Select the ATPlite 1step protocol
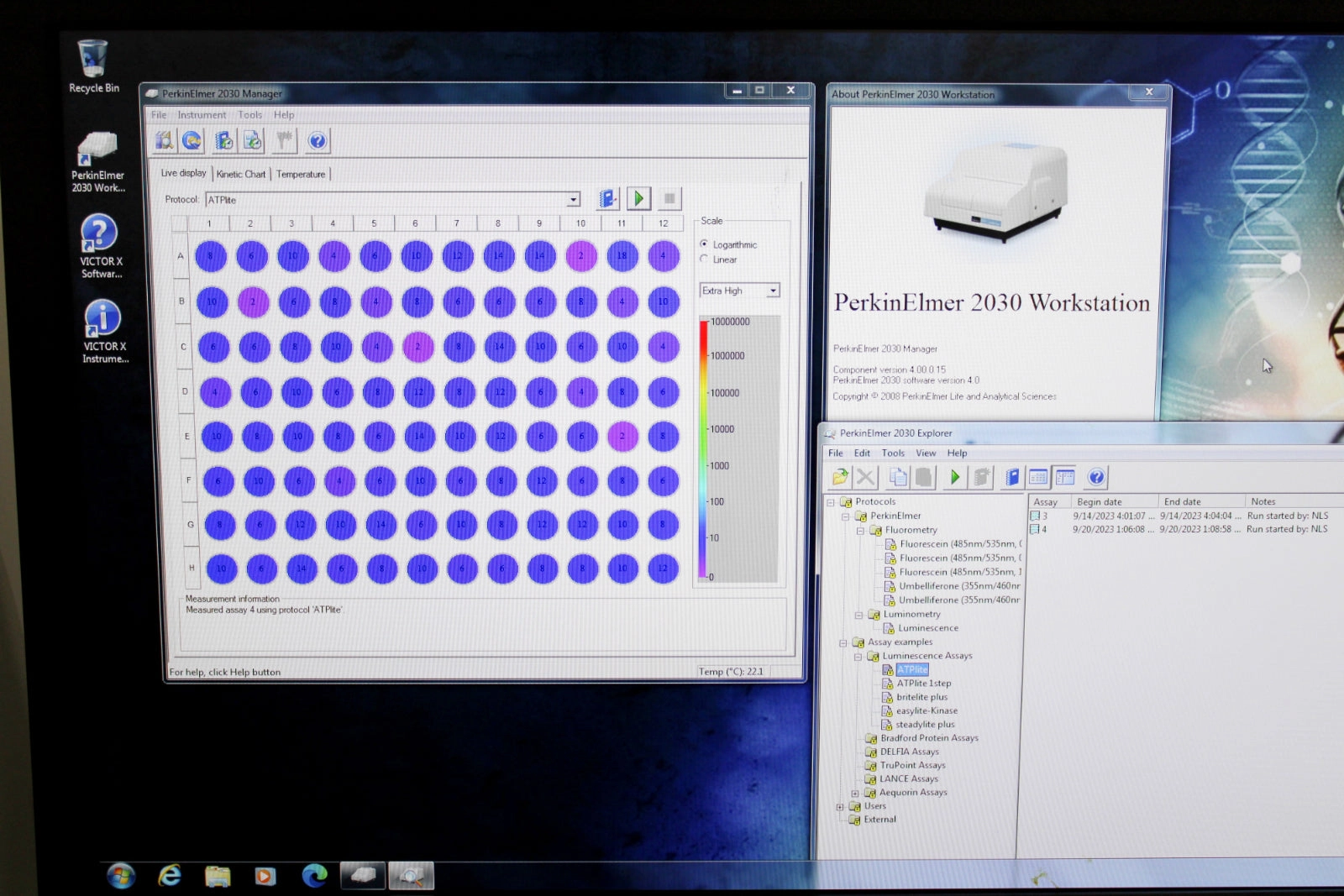This screenshot has width=1344, height=896. coord(923,684)
